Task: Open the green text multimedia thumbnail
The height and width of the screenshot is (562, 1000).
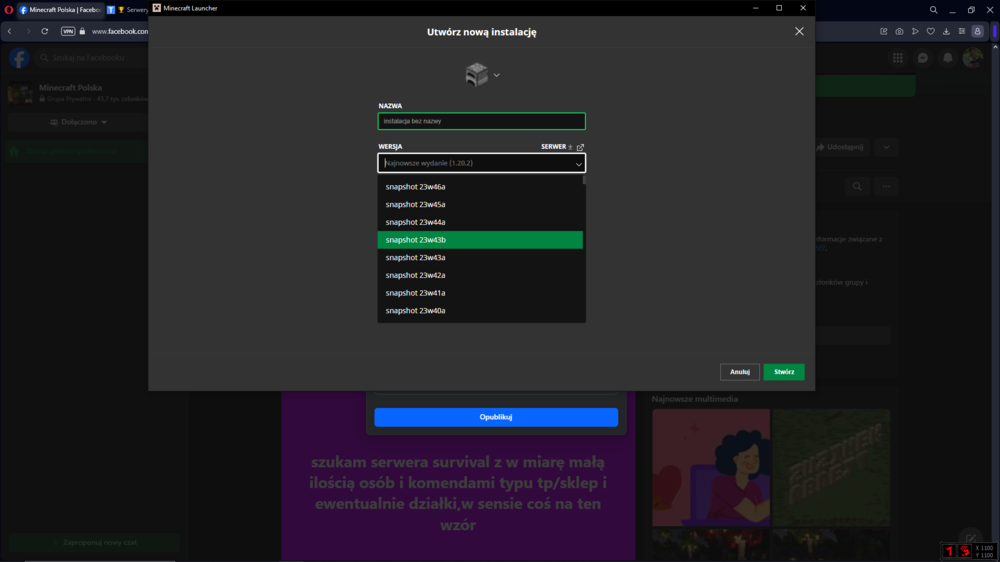Action: pos(831,468)
